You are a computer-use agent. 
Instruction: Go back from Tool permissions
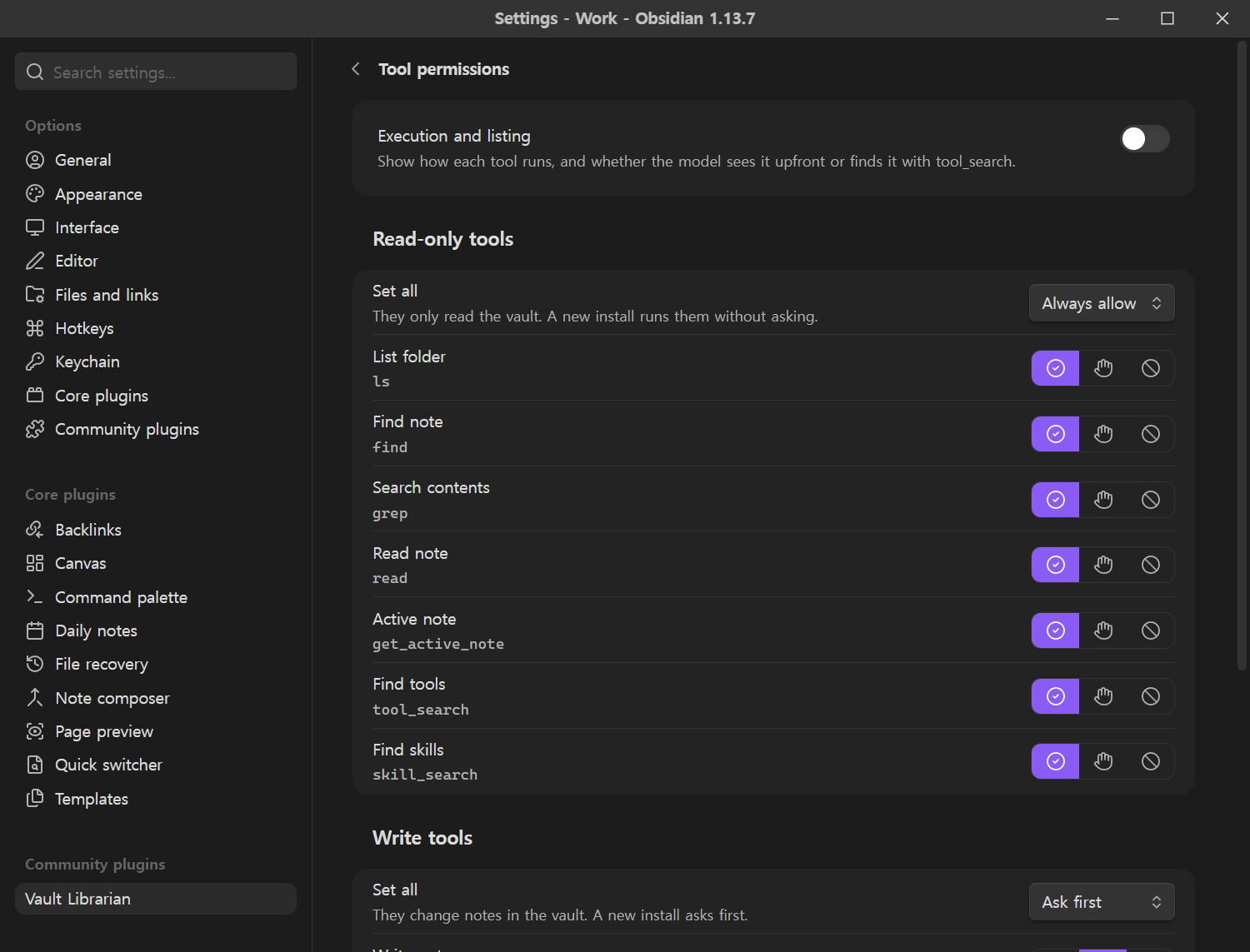(x=356, y=69)
